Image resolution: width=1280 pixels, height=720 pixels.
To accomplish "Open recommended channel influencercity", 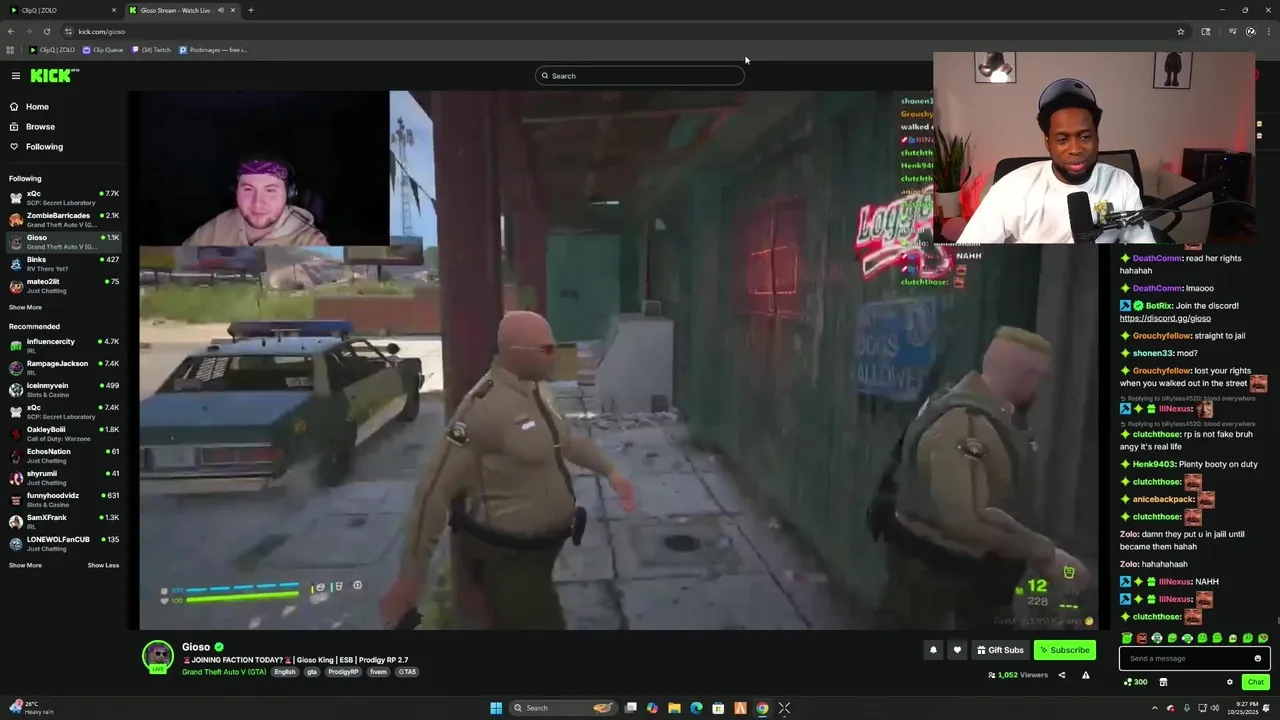I will [64, 346].
